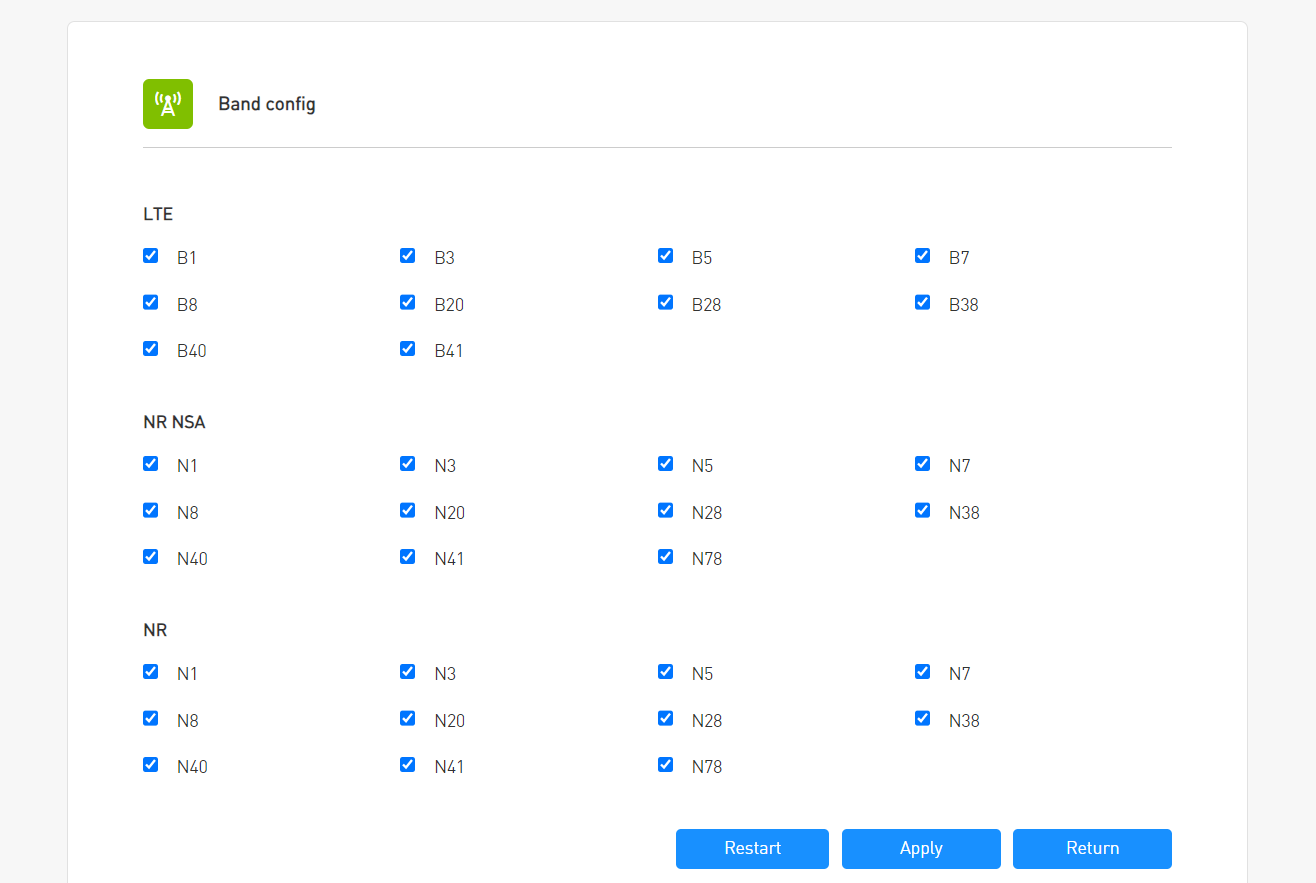Screen dimensions: 1316x883
Task: Uncheck N1 under NR NSA
Action: coord(151,464)
